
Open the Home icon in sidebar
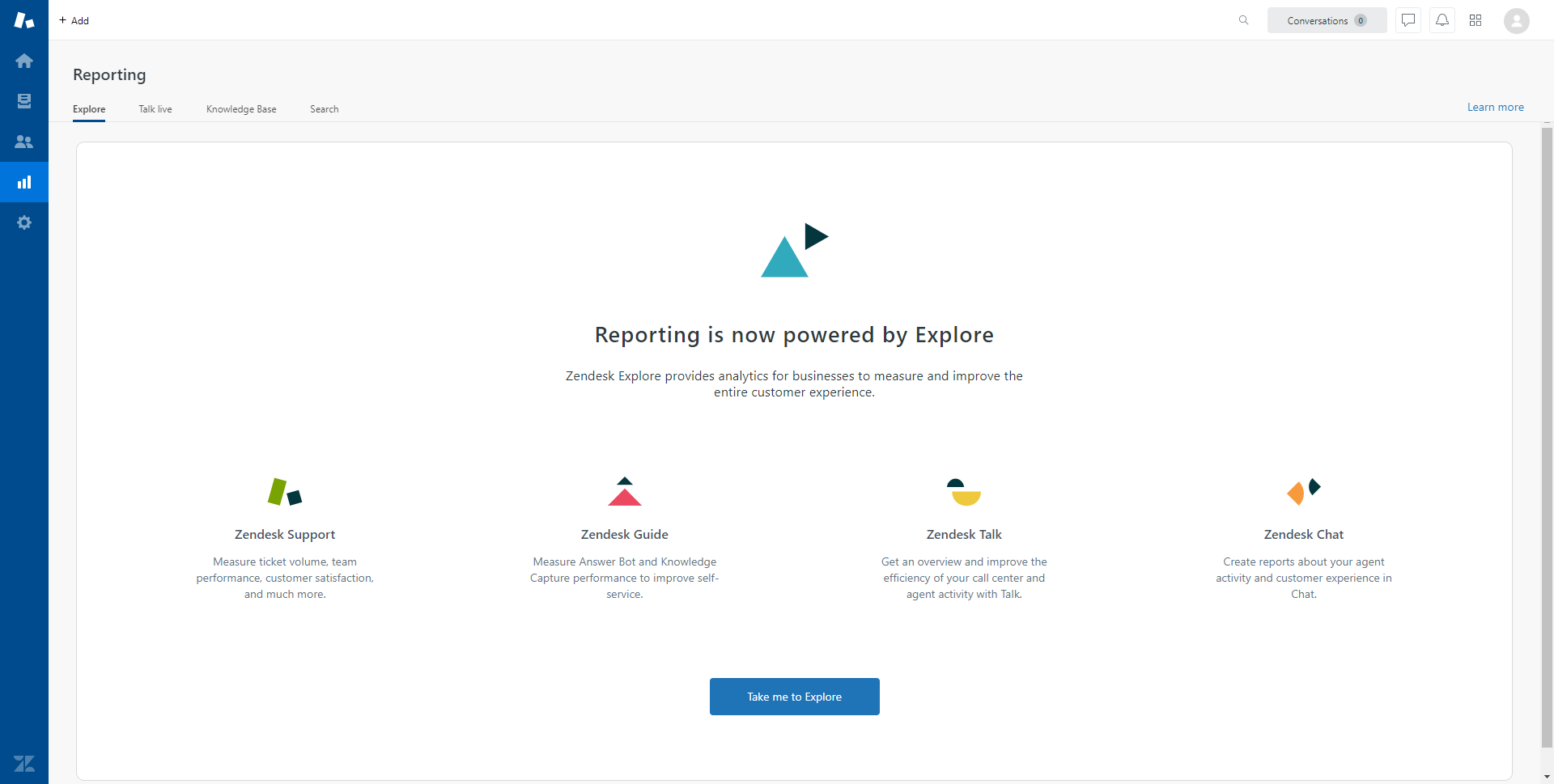[x=24, y=61]
